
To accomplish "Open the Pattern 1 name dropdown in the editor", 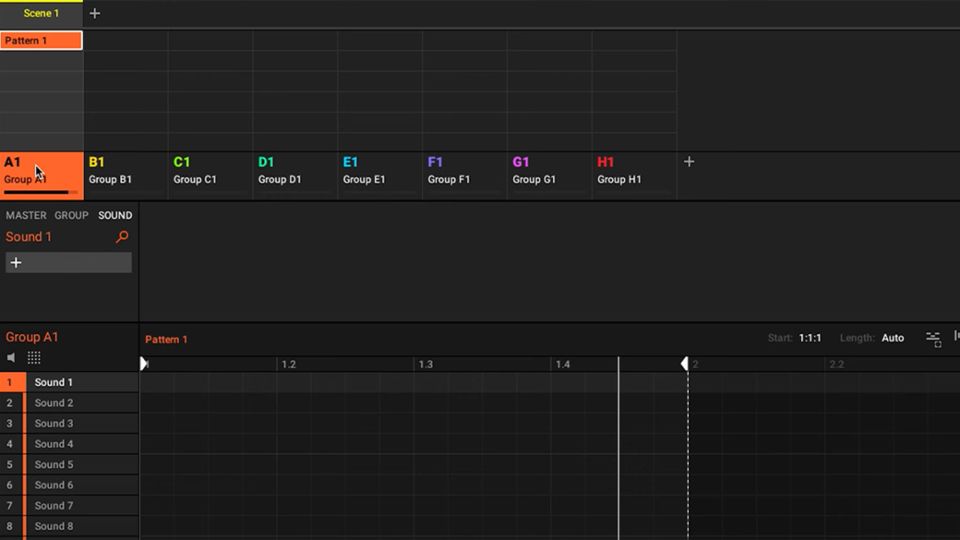I will (166, 339).
